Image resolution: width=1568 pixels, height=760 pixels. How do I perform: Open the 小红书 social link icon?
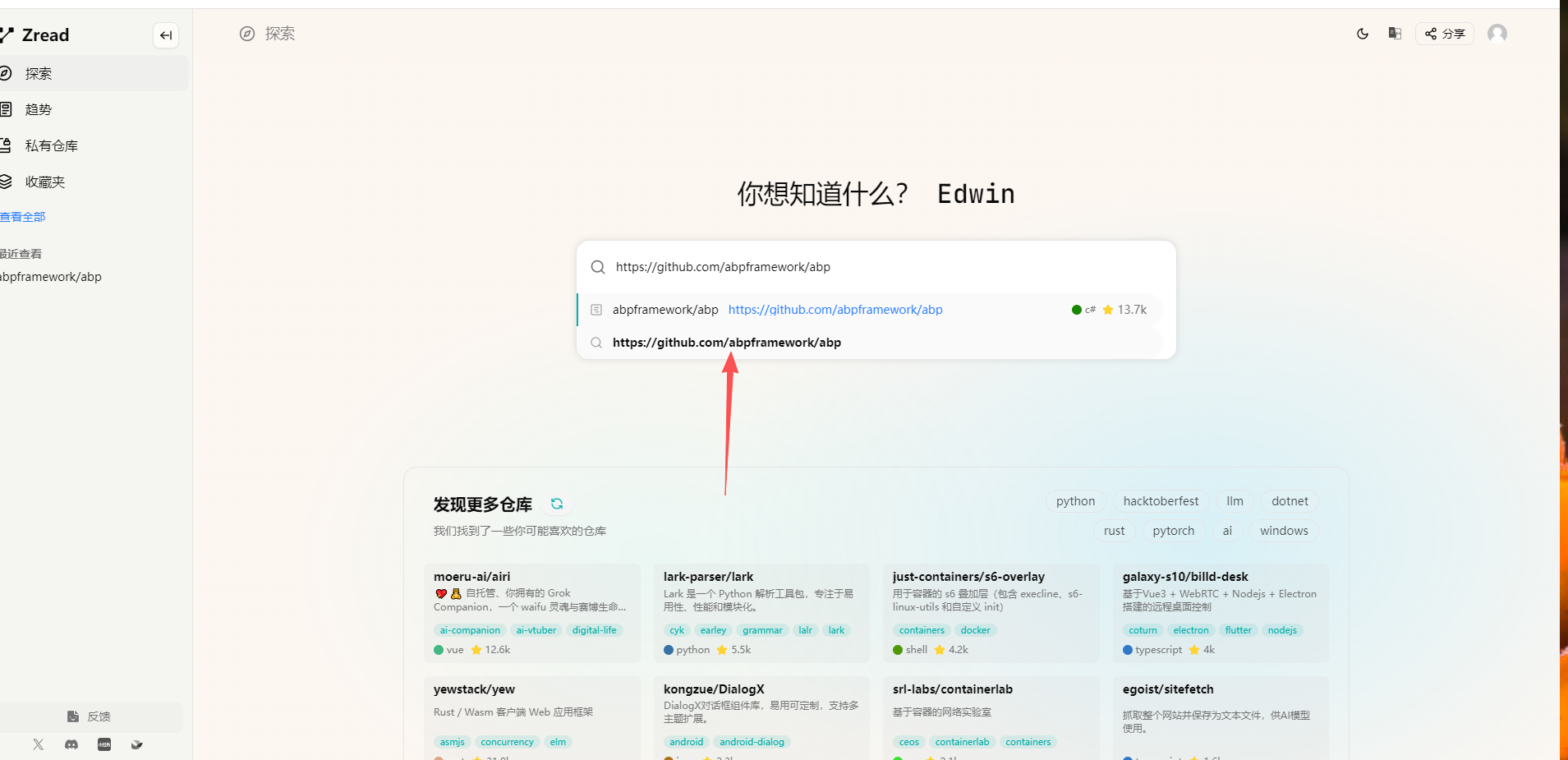(x=104, y=744)
